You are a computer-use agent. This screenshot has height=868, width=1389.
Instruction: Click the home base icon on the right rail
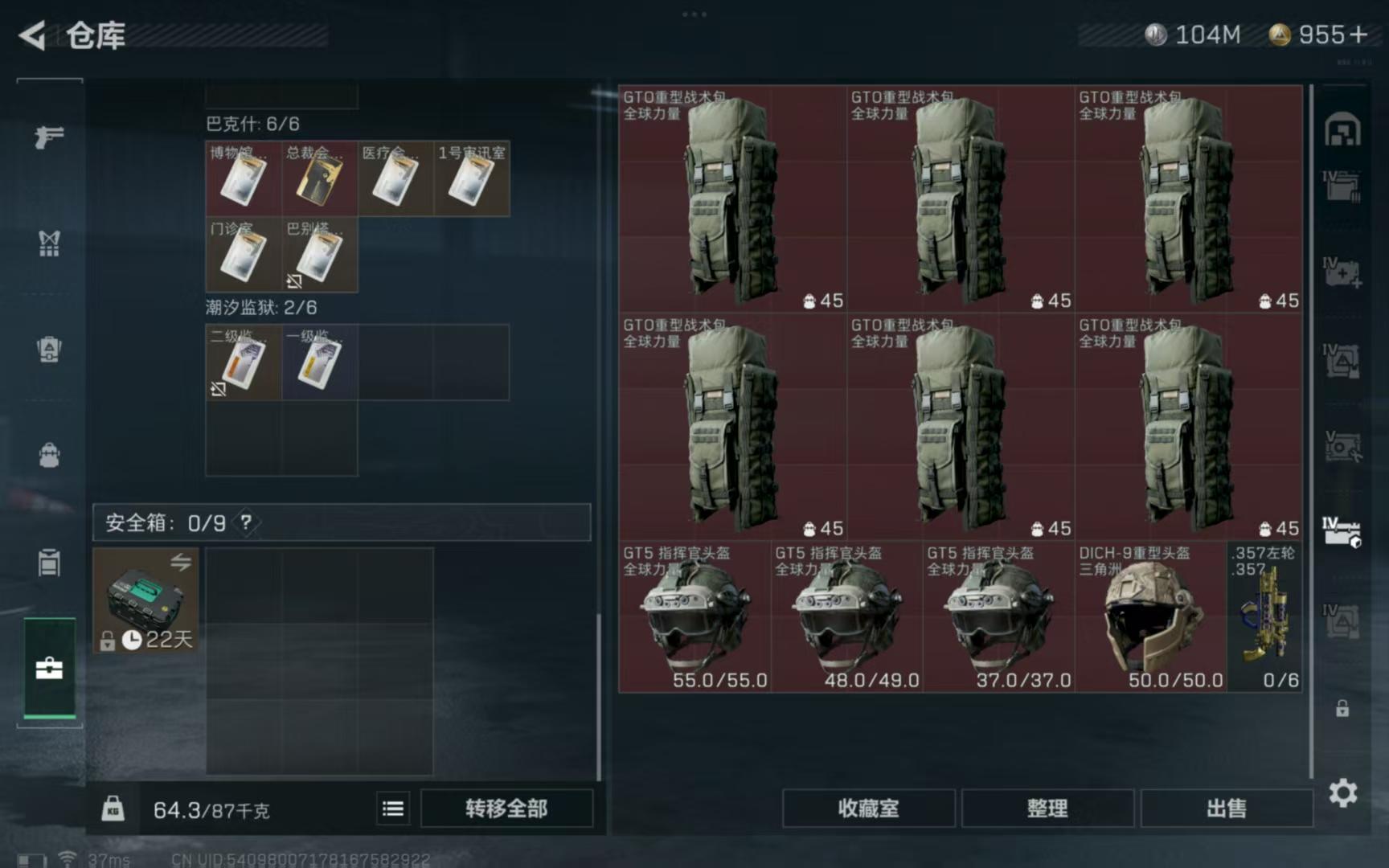coord(1342,130)
